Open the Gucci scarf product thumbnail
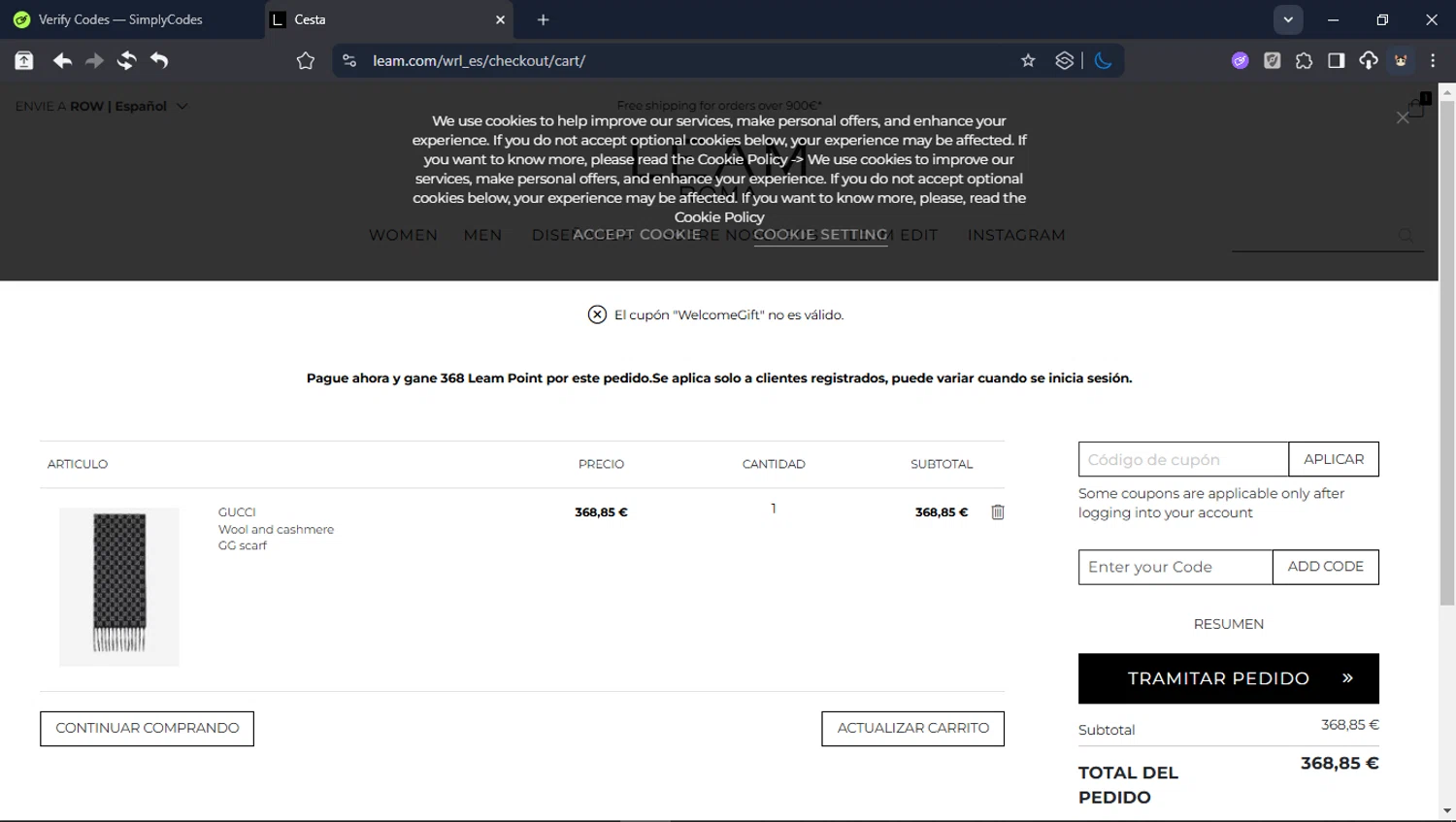1456x822 pixels. point(119,587)
